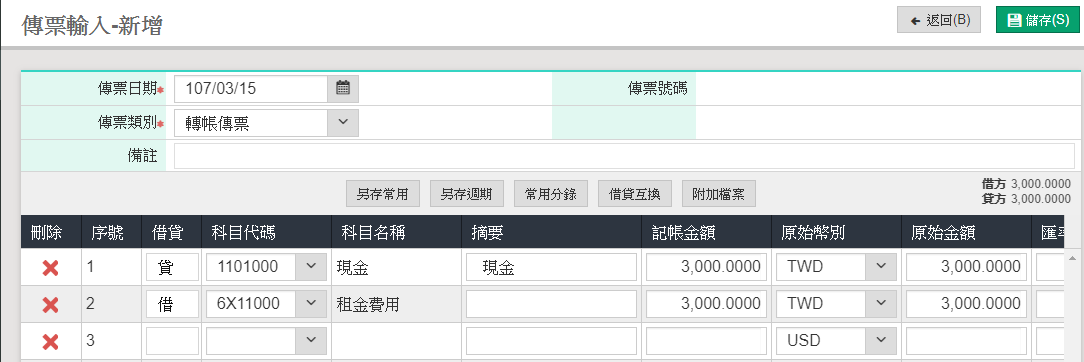Open empty account code dropdown in row 3
The width and height of the screenshot is (1084, 362).
coord(311,341)
